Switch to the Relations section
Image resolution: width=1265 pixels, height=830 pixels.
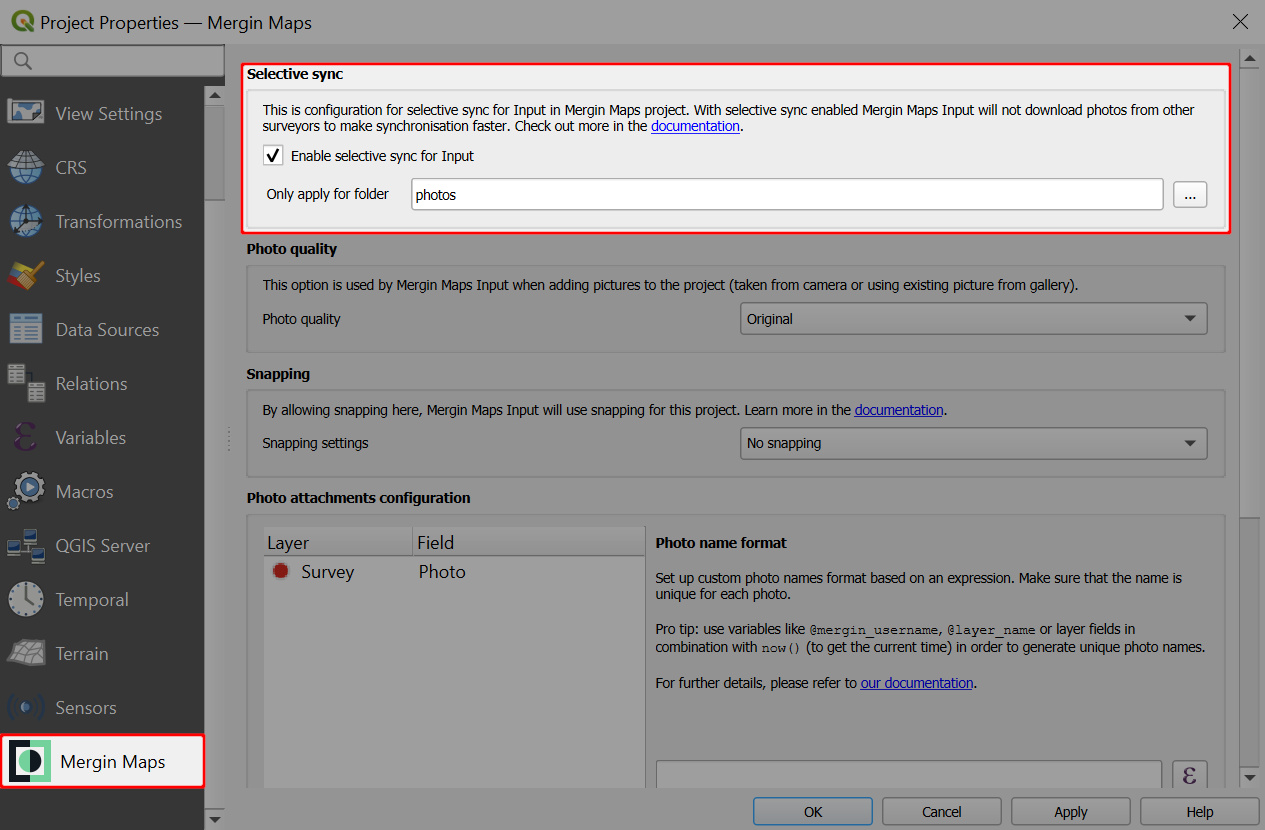point(91,384)
